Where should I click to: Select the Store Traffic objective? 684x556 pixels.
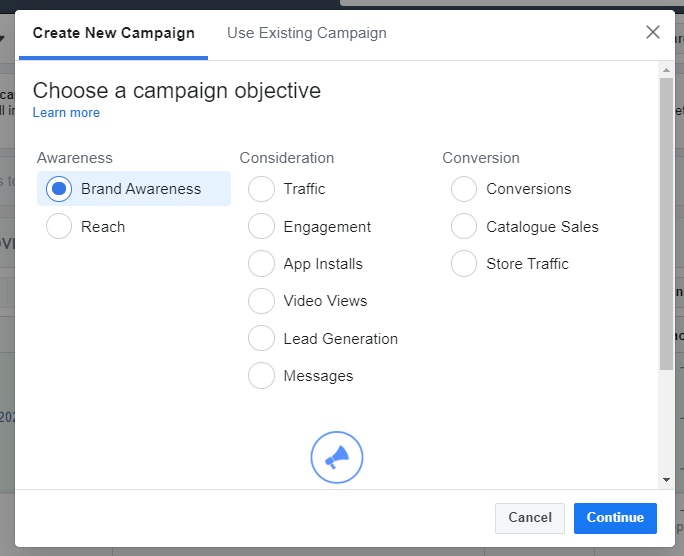pyautogui.click(x=464, y=263)
